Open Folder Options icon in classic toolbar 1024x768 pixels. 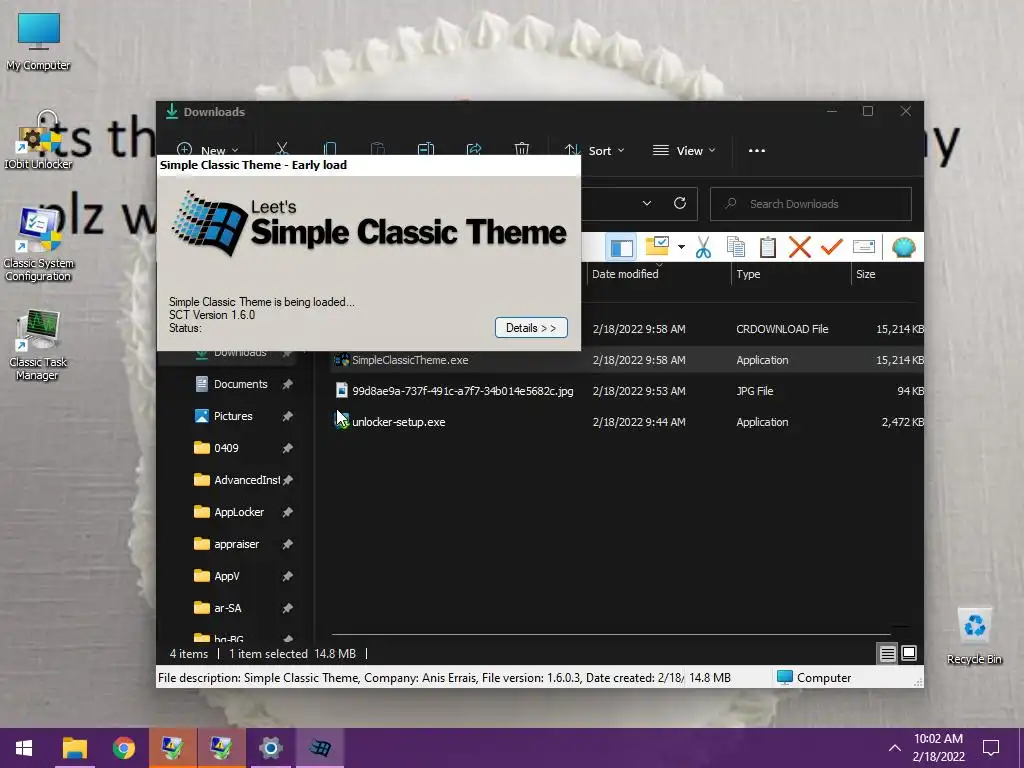657,247
